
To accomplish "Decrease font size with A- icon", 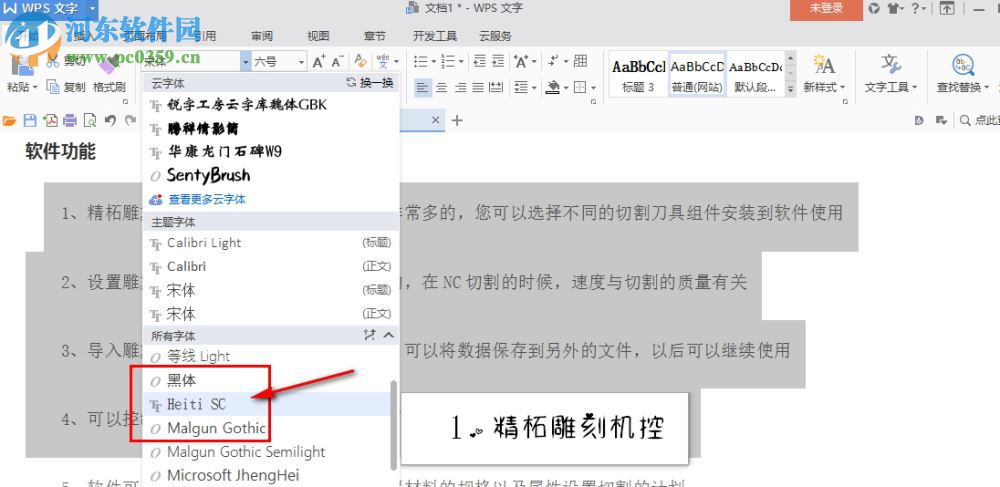I will point(338,61).
